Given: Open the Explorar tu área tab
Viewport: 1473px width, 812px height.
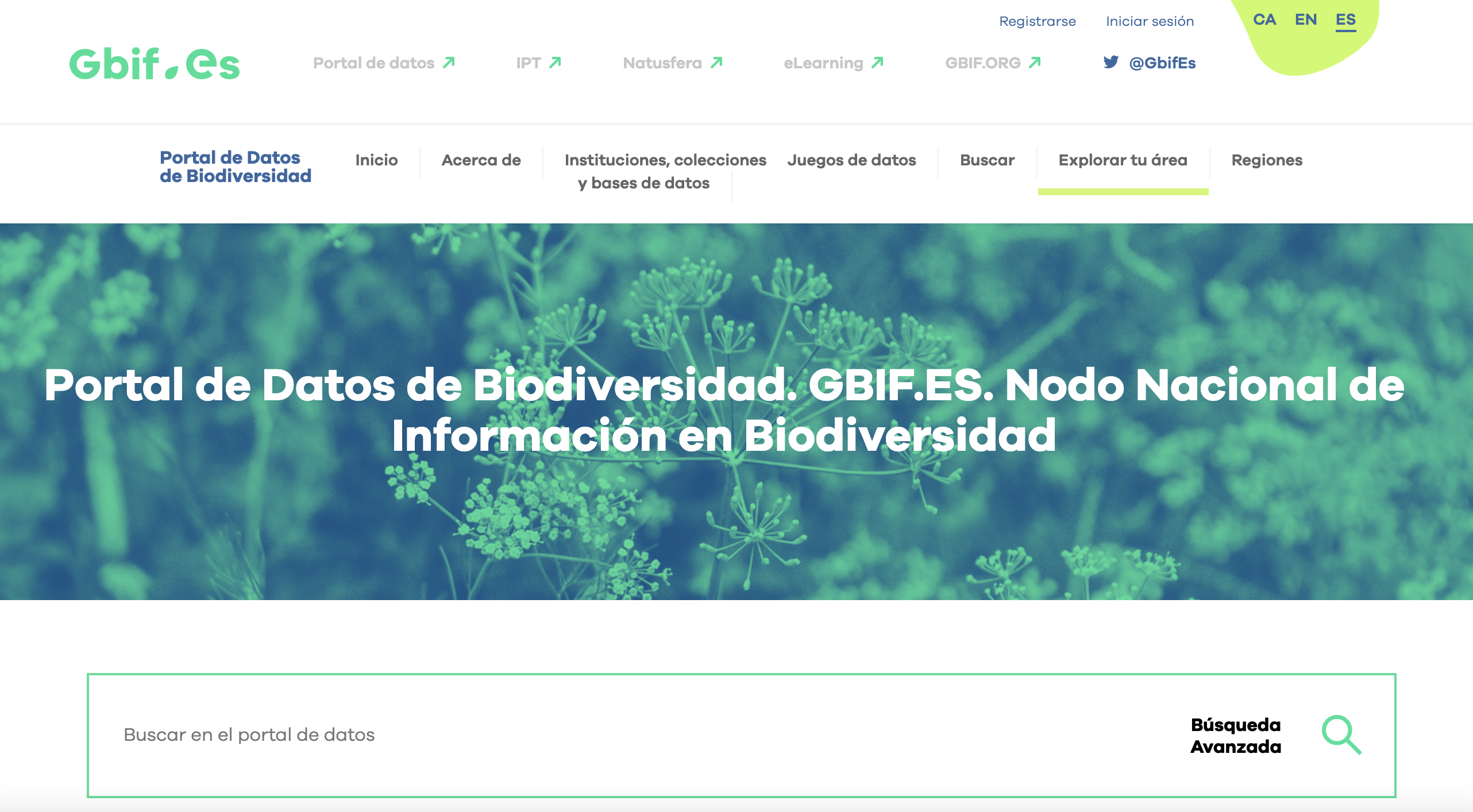Looking at the screenshot, I should click(1123, 160).
